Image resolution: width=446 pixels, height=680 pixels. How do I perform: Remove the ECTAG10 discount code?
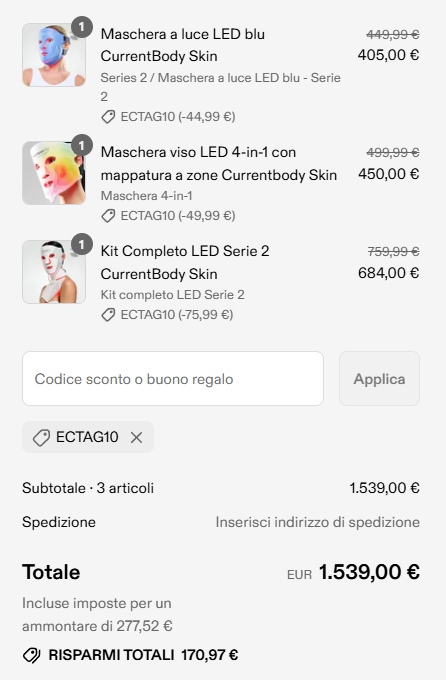137,438
